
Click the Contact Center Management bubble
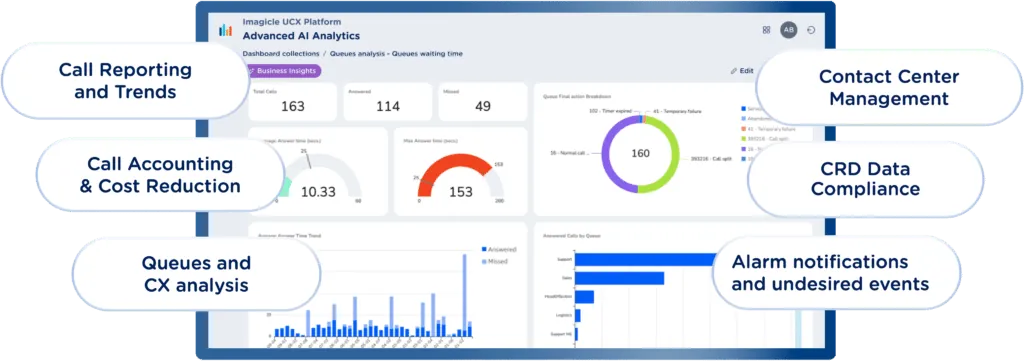(889, 87)
